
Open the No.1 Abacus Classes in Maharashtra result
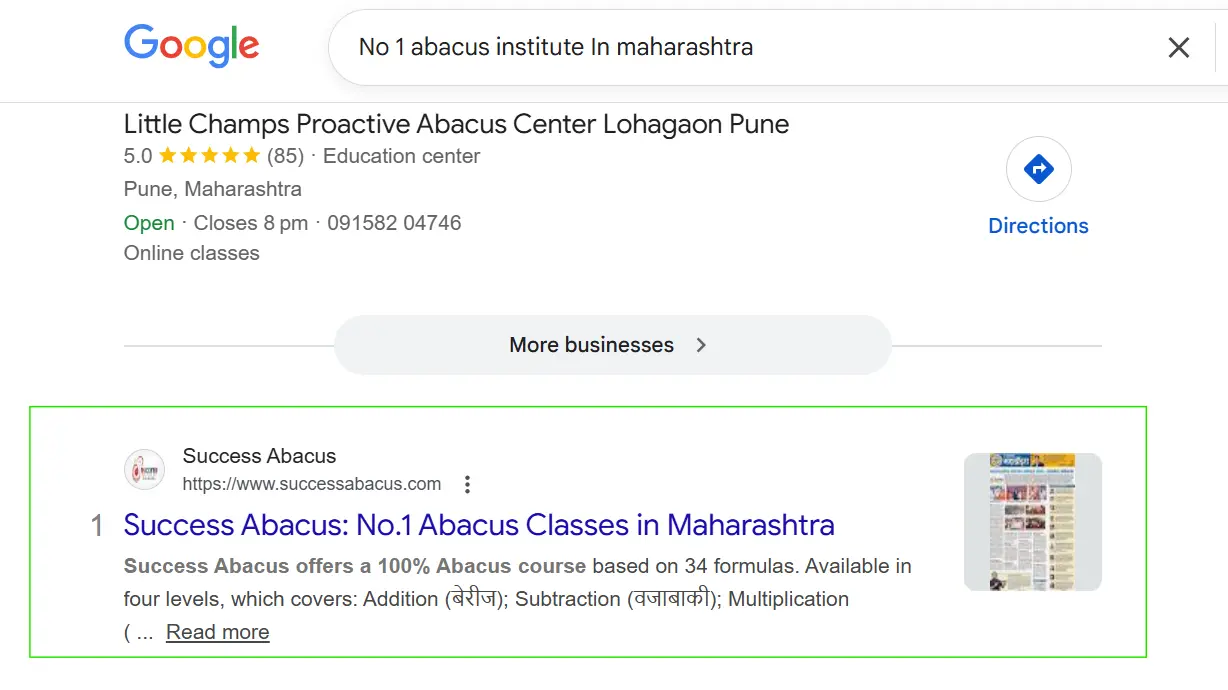(x=478, y=525)
